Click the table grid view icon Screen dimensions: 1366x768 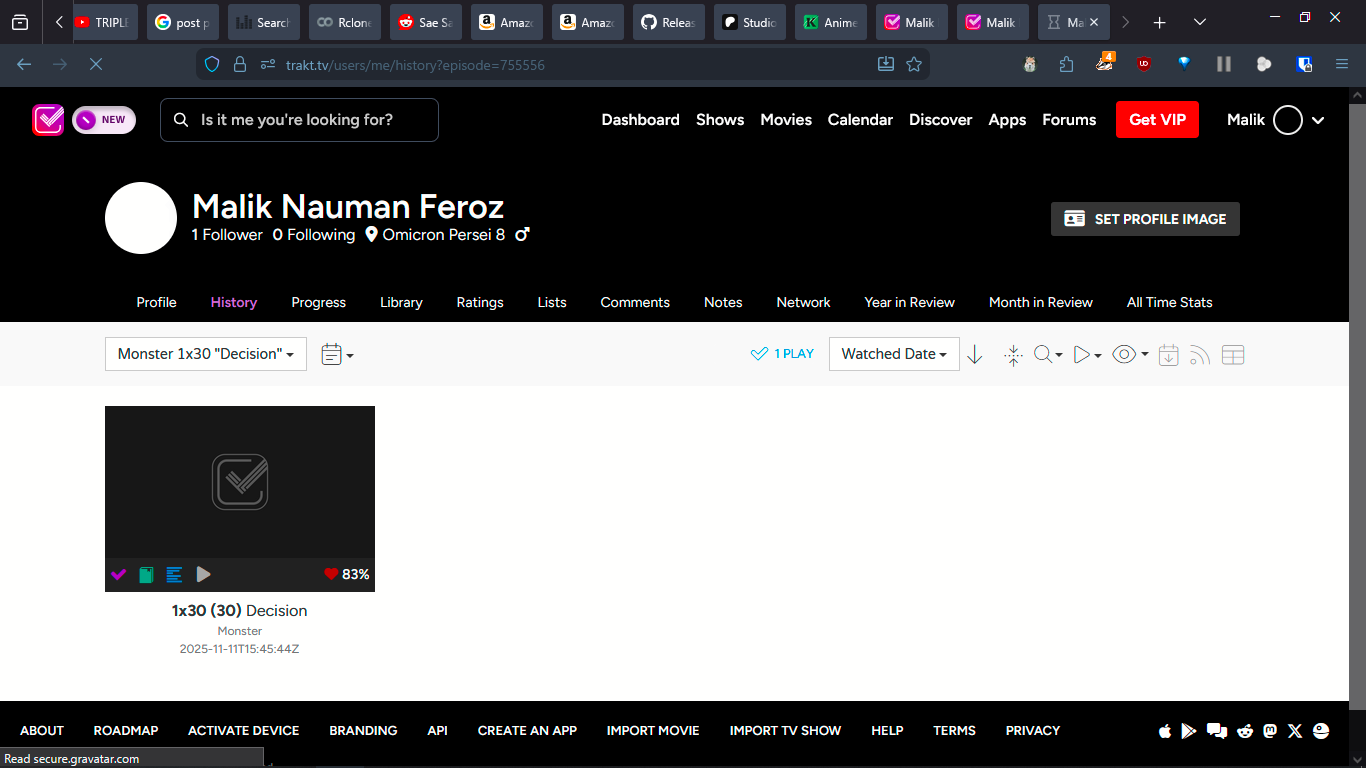[1233, 355]
